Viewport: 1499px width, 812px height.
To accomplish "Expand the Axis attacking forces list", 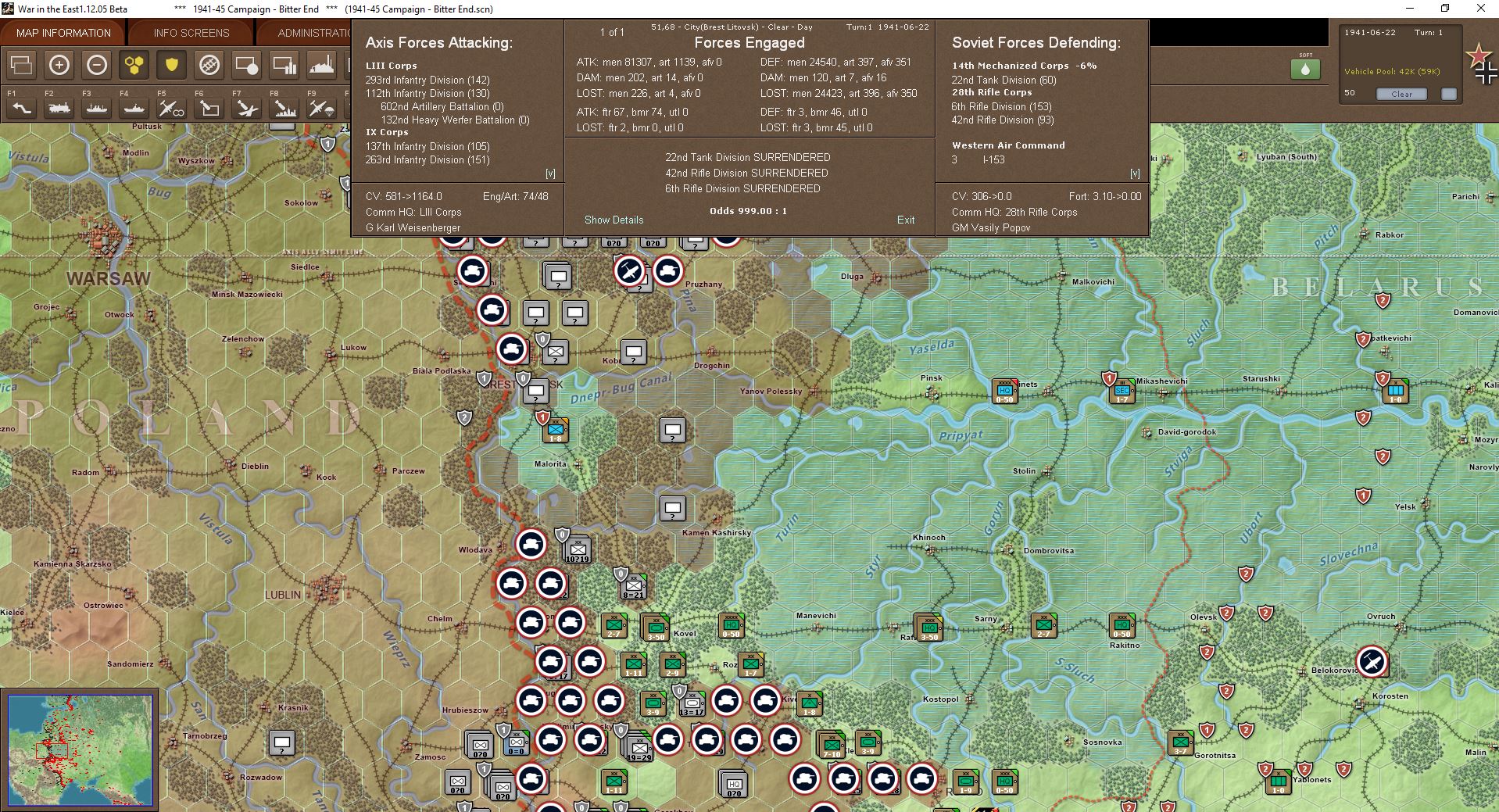I will pyautogui.click(x=550, y=173).
